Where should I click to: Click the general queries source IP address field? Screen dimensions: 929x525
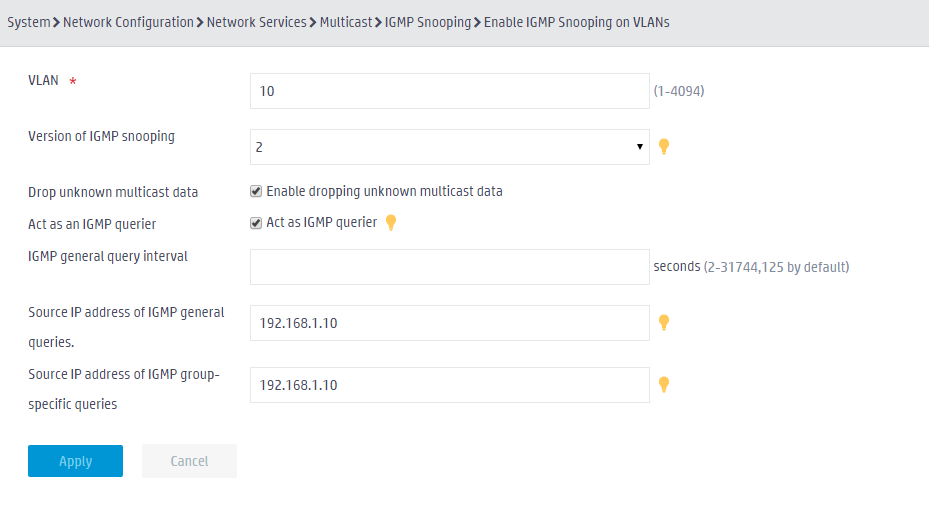point(450,323)
